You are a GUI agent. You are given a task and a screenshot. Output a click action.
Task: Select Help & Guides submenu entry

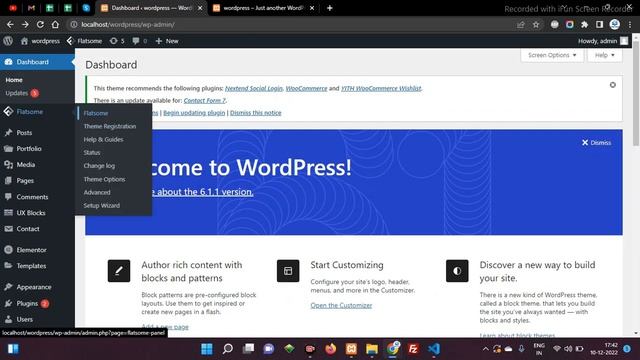coord(103,139)
